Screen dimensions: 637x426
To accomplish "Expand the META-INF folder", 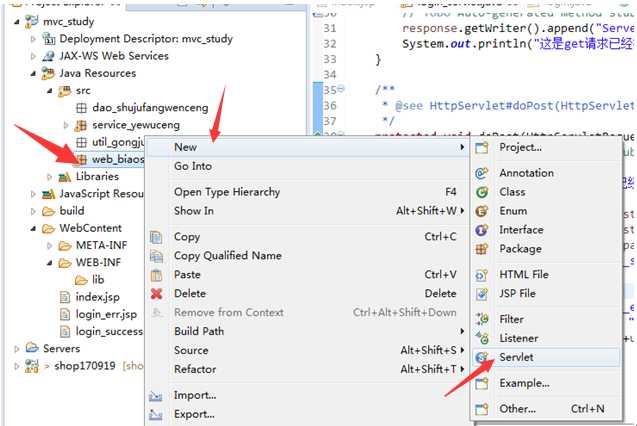I will 50,246.
